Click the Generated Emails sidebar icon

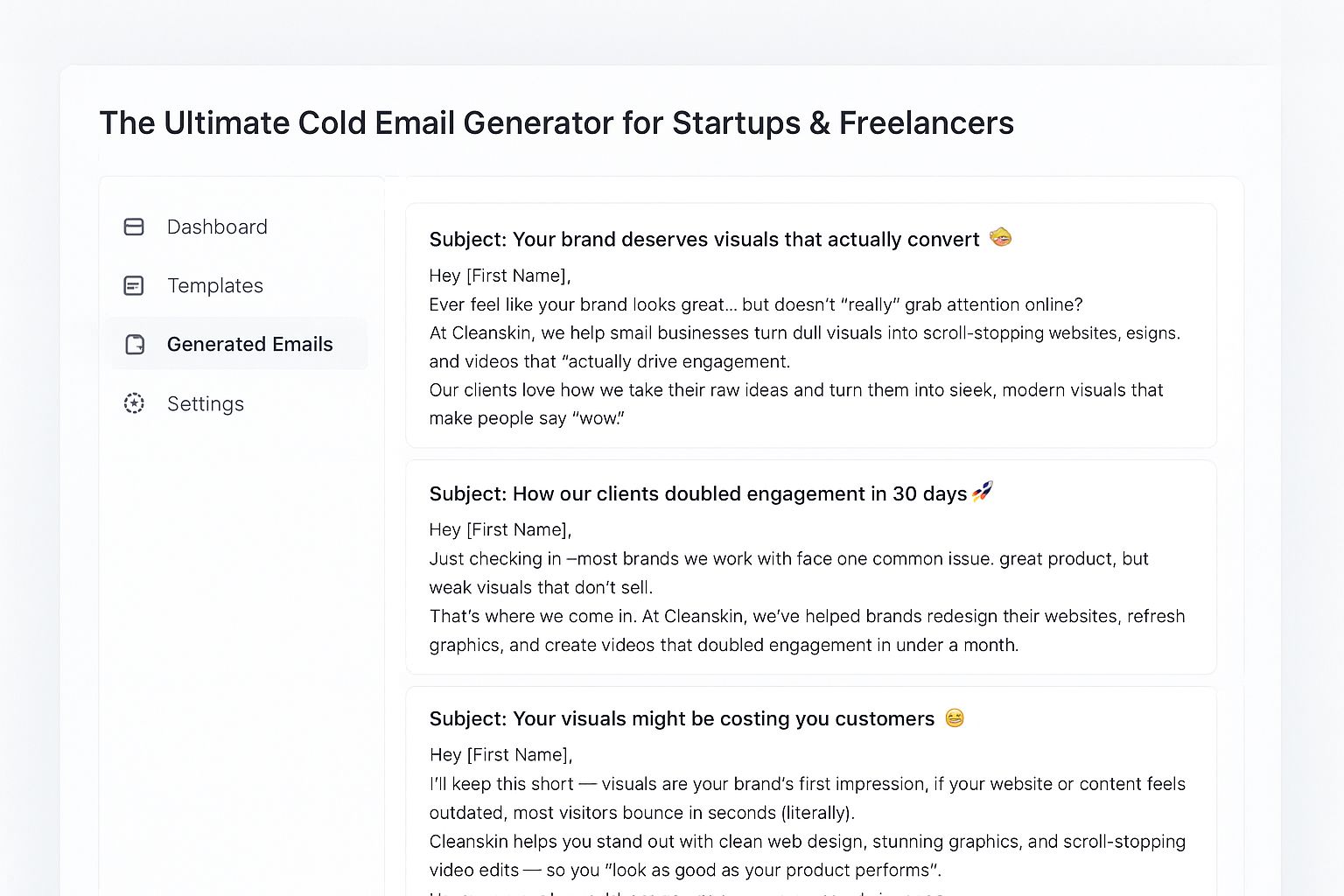(135, 345)
